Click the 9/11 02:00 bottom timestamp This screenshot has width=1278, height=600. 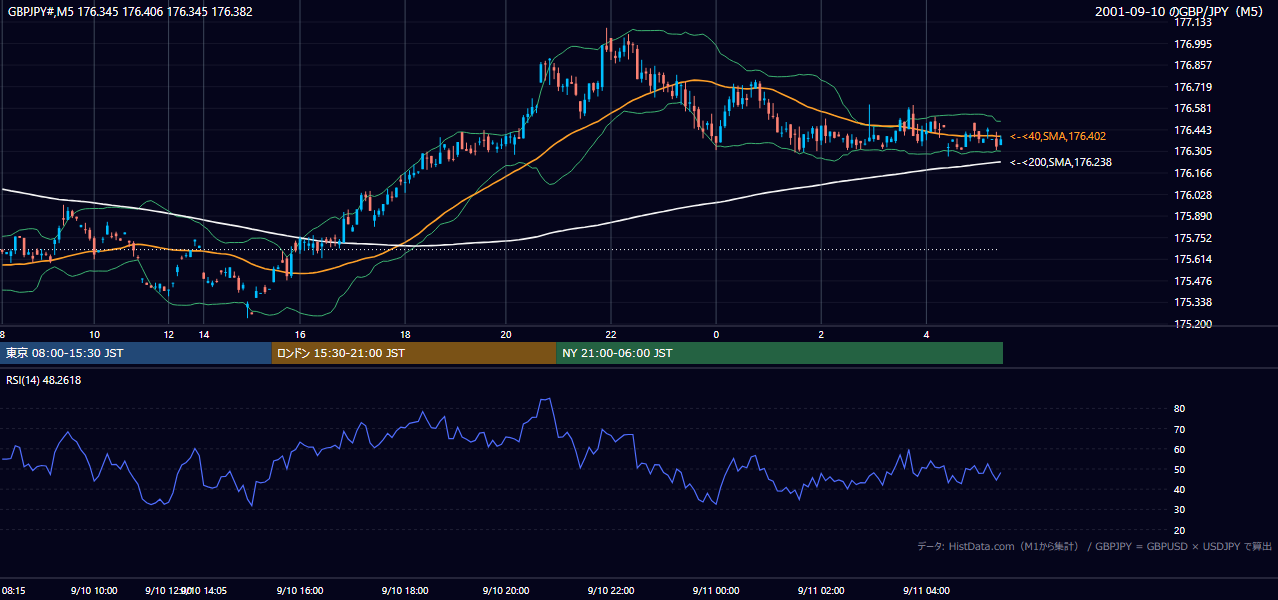point(821,591)
